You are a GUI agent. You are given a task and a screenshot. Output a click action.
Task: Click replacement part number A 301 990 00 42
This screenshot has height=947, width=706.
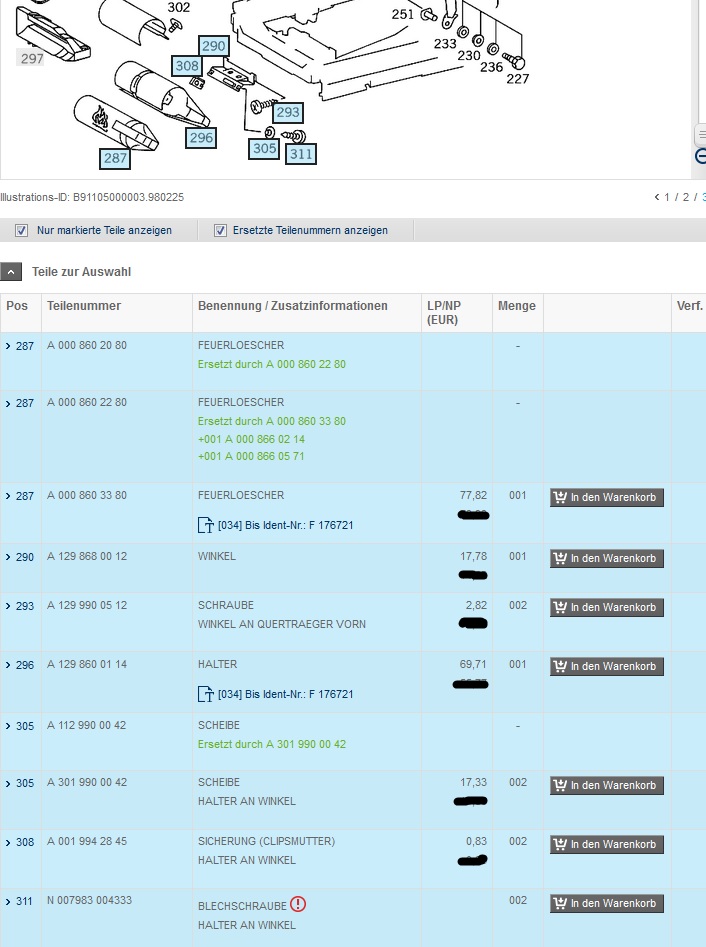(x=306, y=744)
